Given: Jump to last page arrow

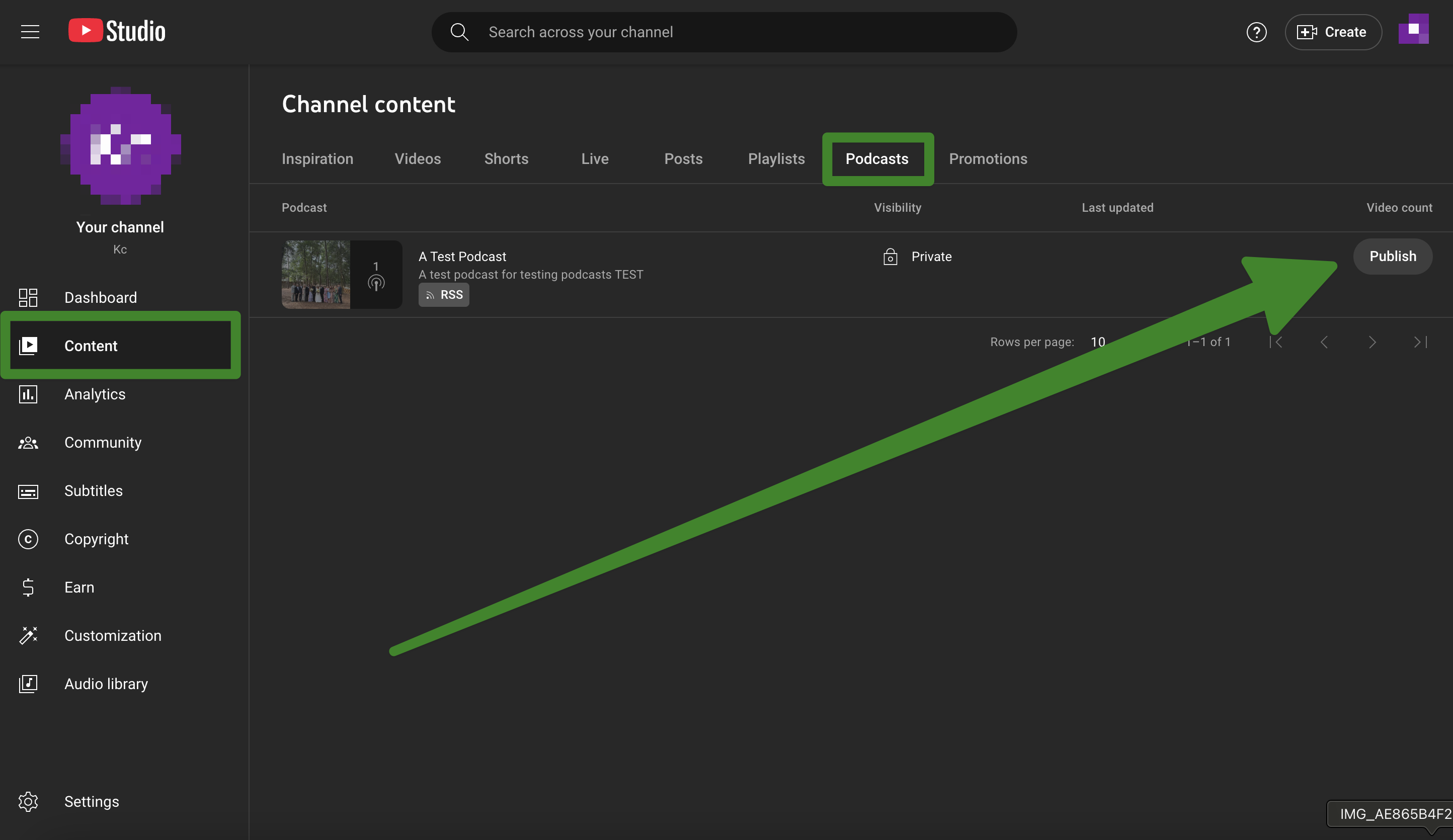Looking at the screenshot, I should coord(1420,343).
